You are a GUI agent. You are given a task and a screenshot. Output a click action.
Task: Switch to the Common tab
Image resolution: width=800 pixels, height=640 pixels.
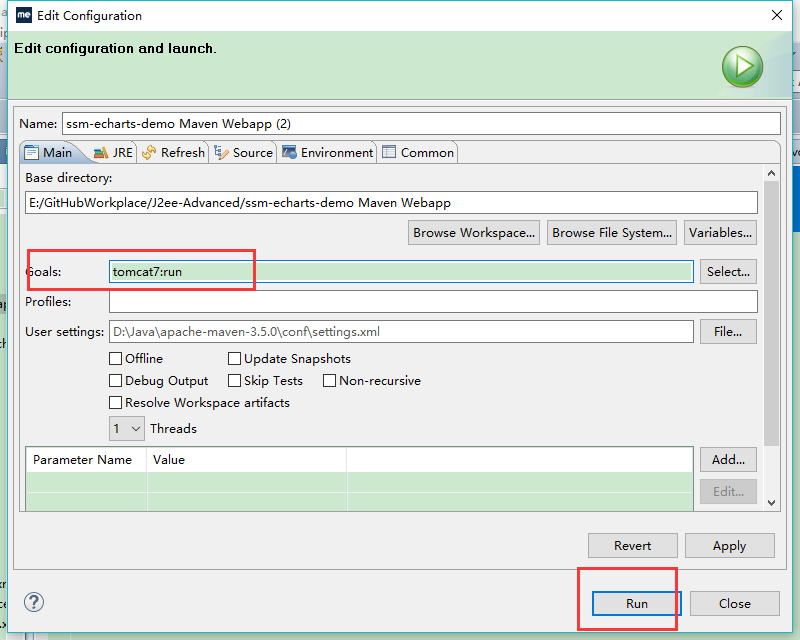tap(418, 153)
